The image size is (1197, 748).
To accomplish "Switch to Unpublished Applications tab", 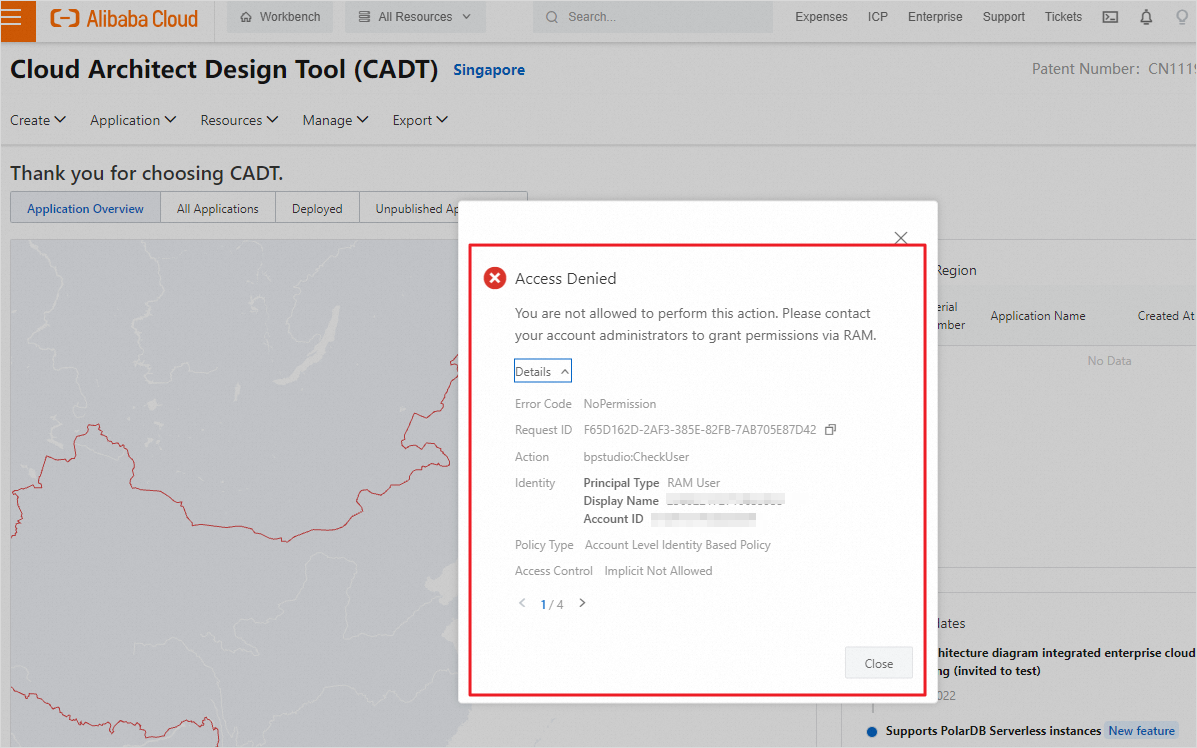I will pos(416,208).
